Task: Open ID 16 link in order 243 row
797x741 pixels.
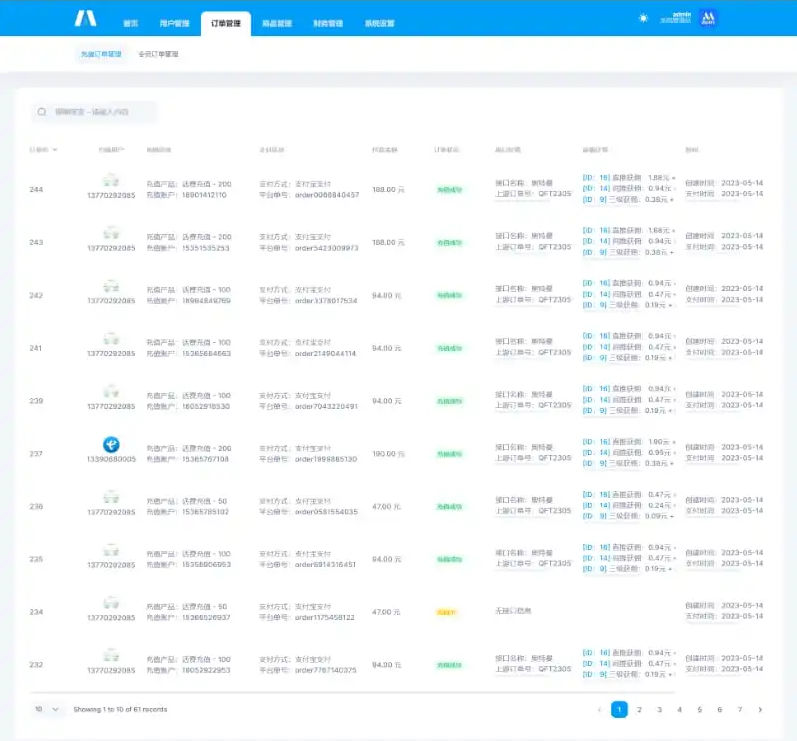Action: click(596, 230)
